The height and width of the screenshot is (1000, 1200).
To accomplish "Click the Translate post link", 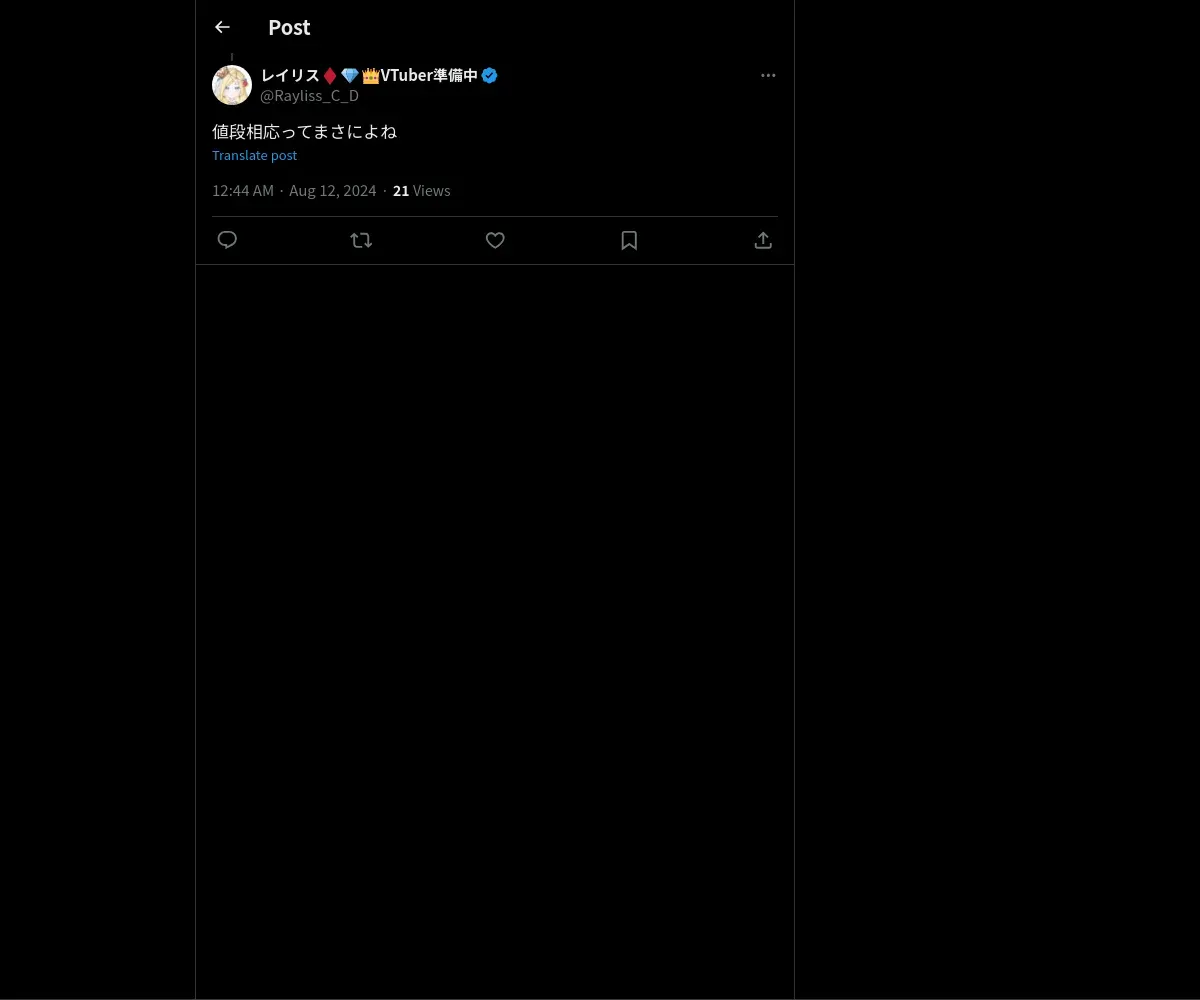I will pyautogui.click(x=254, y=155).
